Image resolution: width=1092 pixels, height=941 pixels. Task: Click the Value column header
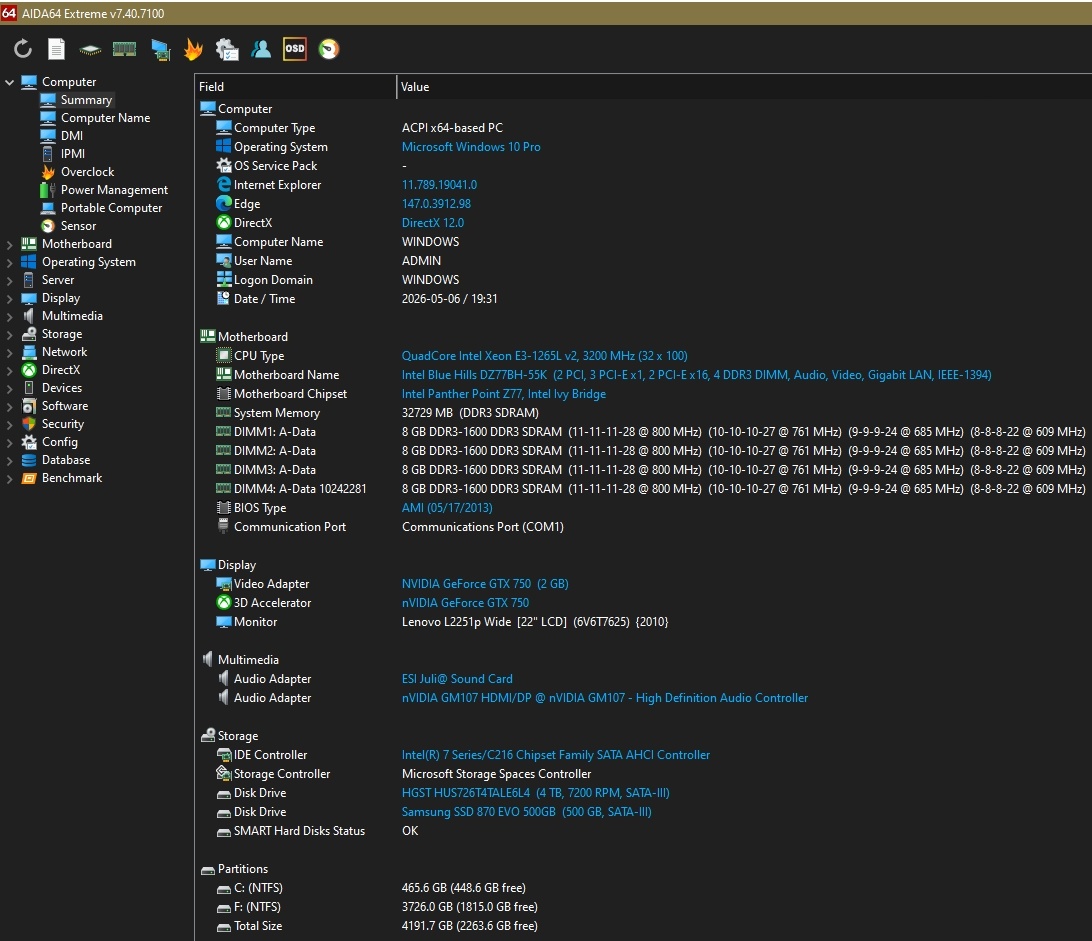click(744, 87)
